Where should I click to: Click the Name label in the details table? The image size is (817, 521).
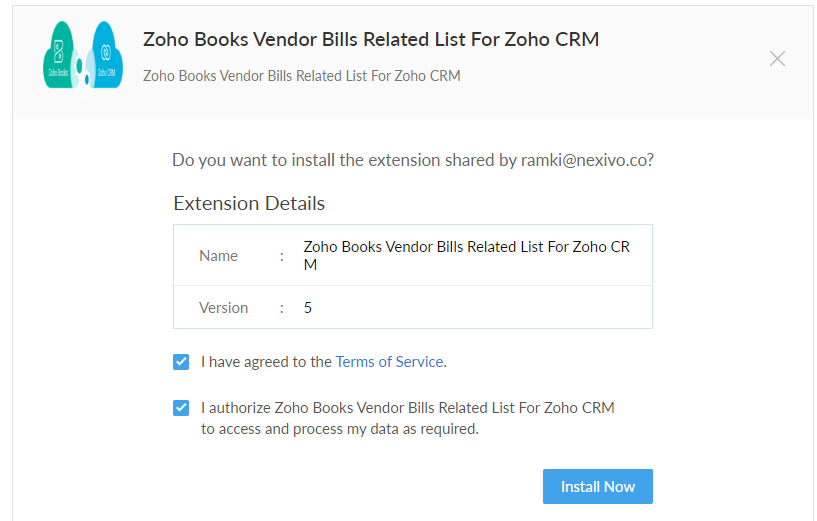click(218, 256)
